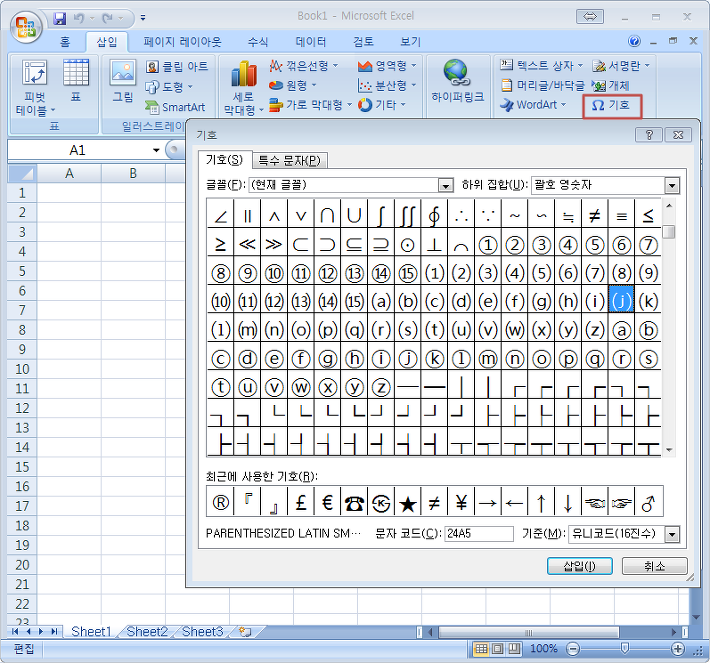Open the View (보기) ribbon tab
The width and height of the screenshot is (710, 663).
click(x=411, y=42)
